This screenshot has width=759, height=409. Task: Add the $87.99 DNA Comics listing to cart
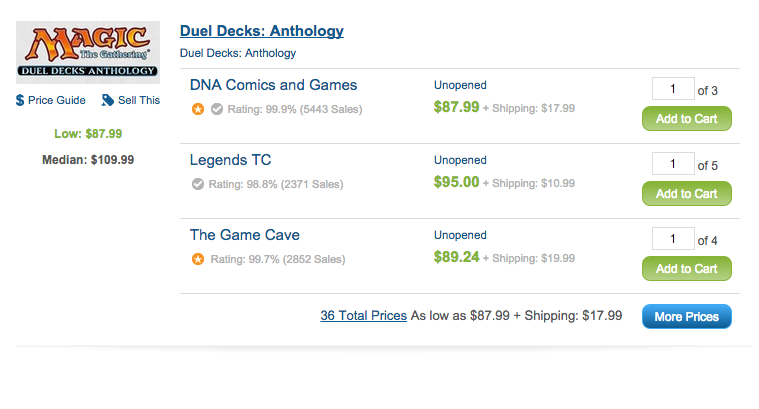click(x=687, y=119)
